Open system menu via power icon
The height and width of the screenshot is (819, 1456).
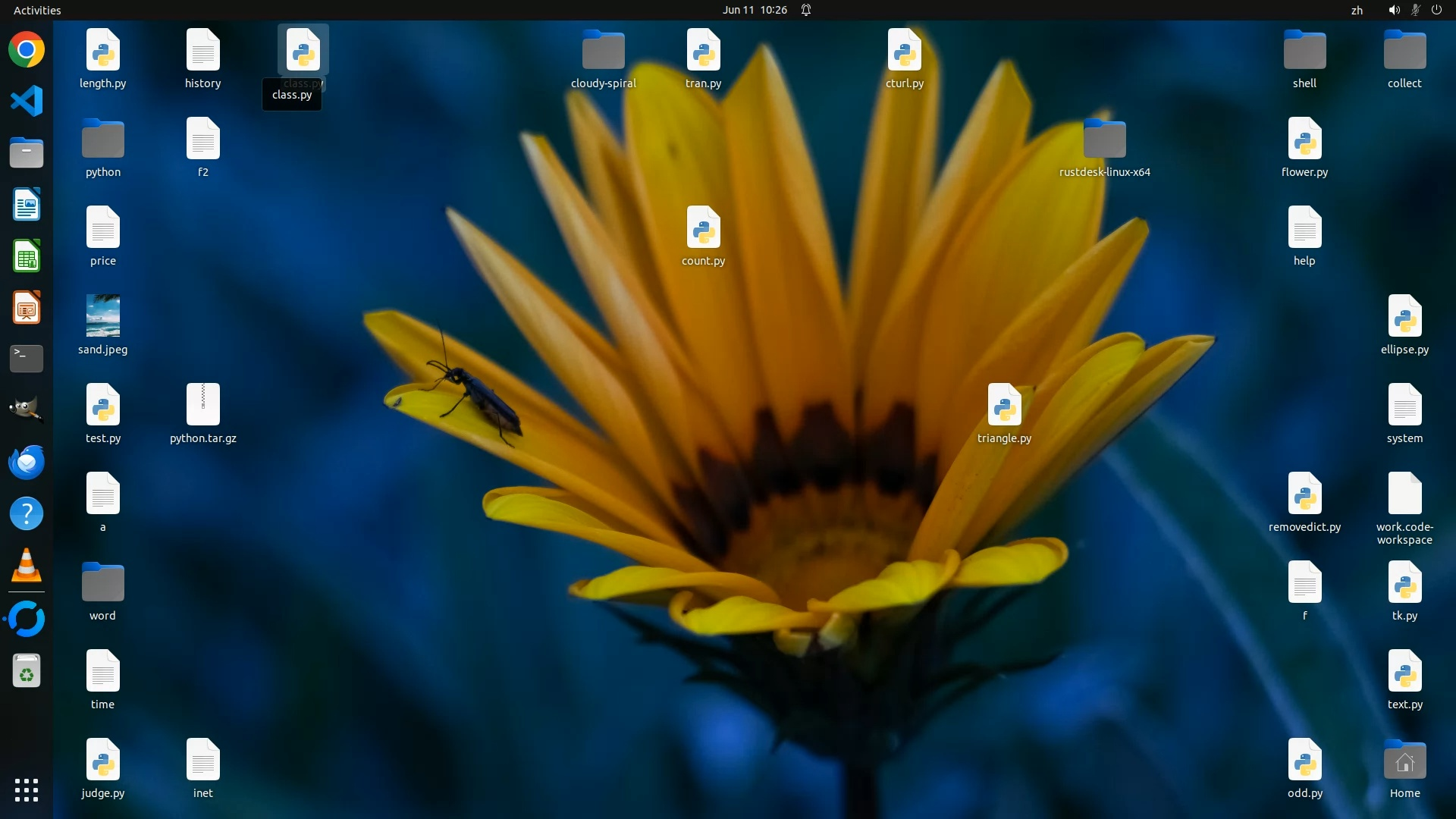pos(1436,10)
